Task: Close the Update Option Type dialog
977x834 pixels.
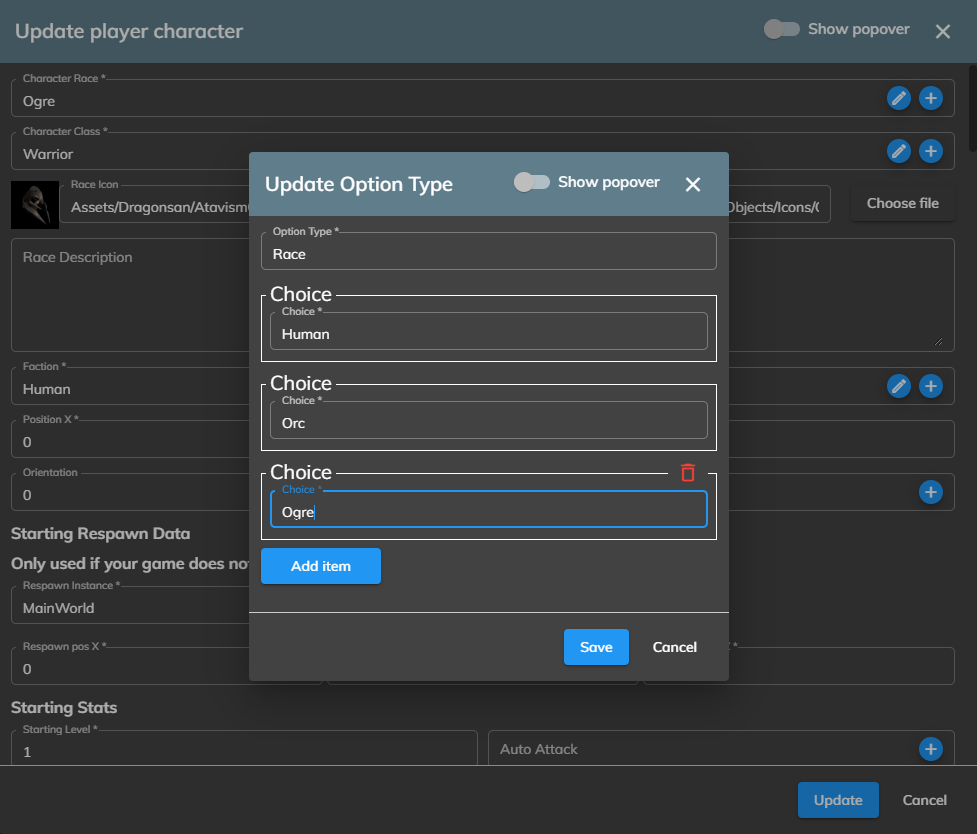Action: 693,184
